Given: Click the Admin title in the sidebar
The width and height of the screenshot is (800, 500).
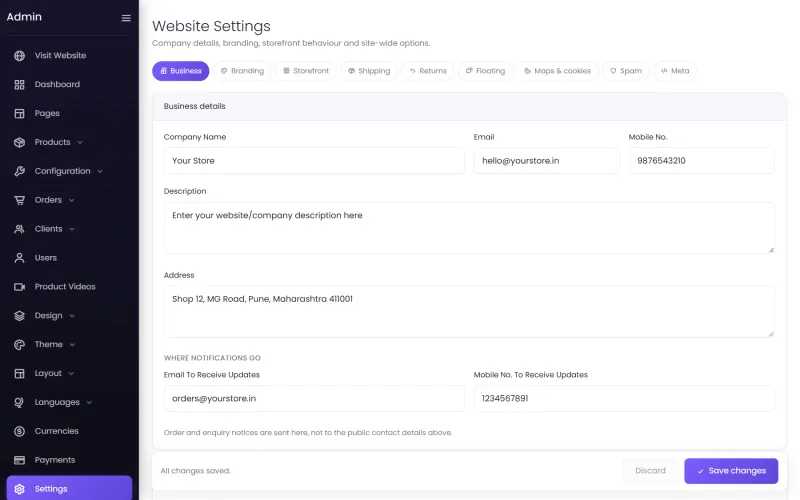Looking at the screenshot, I should point(24,17).
